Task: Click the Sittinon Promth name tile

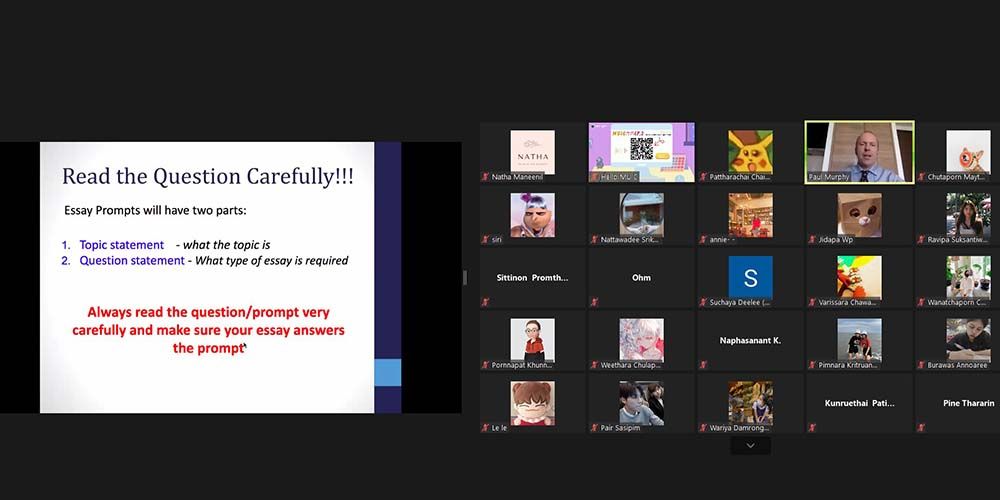Action: coord(532,277)
